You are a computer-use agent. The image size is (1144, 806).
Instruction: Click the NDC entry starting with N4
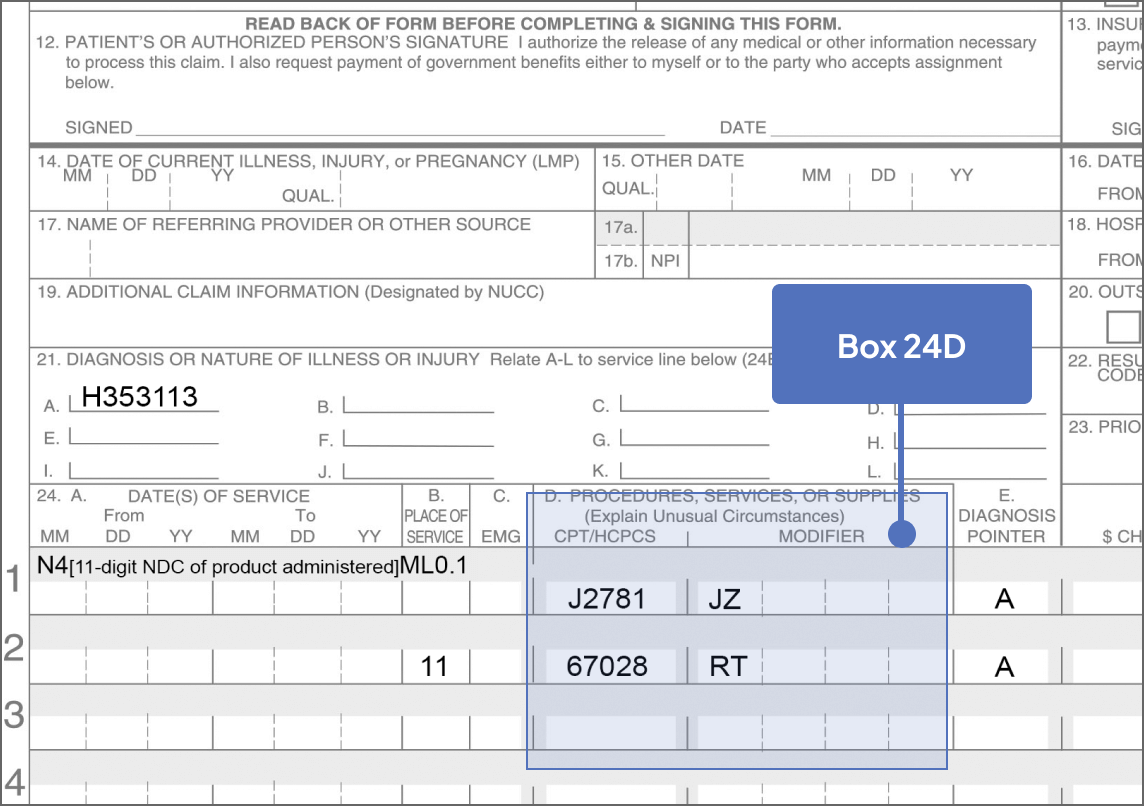250,566
